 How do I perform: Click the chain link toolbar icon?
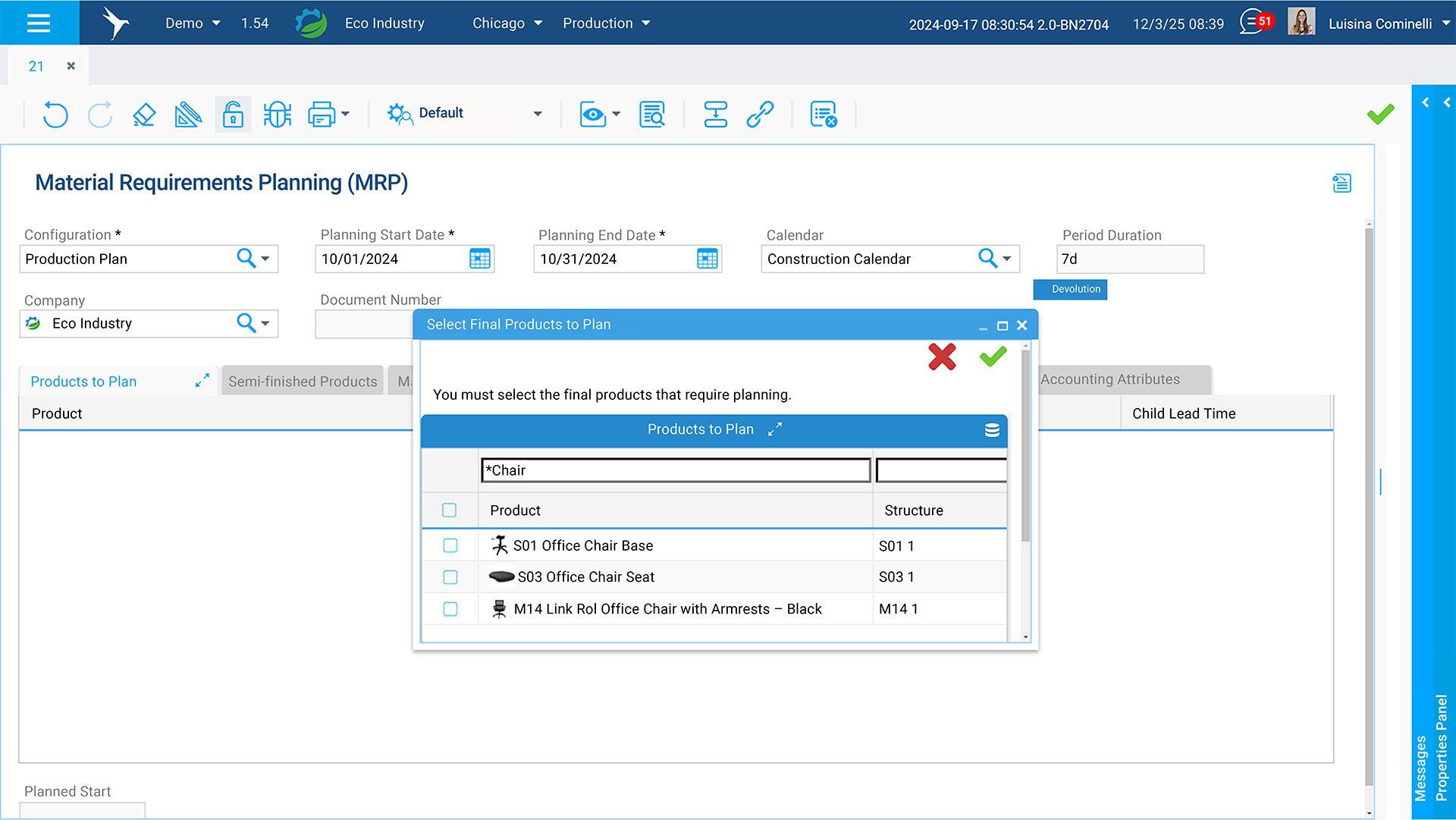click(759, 115)
